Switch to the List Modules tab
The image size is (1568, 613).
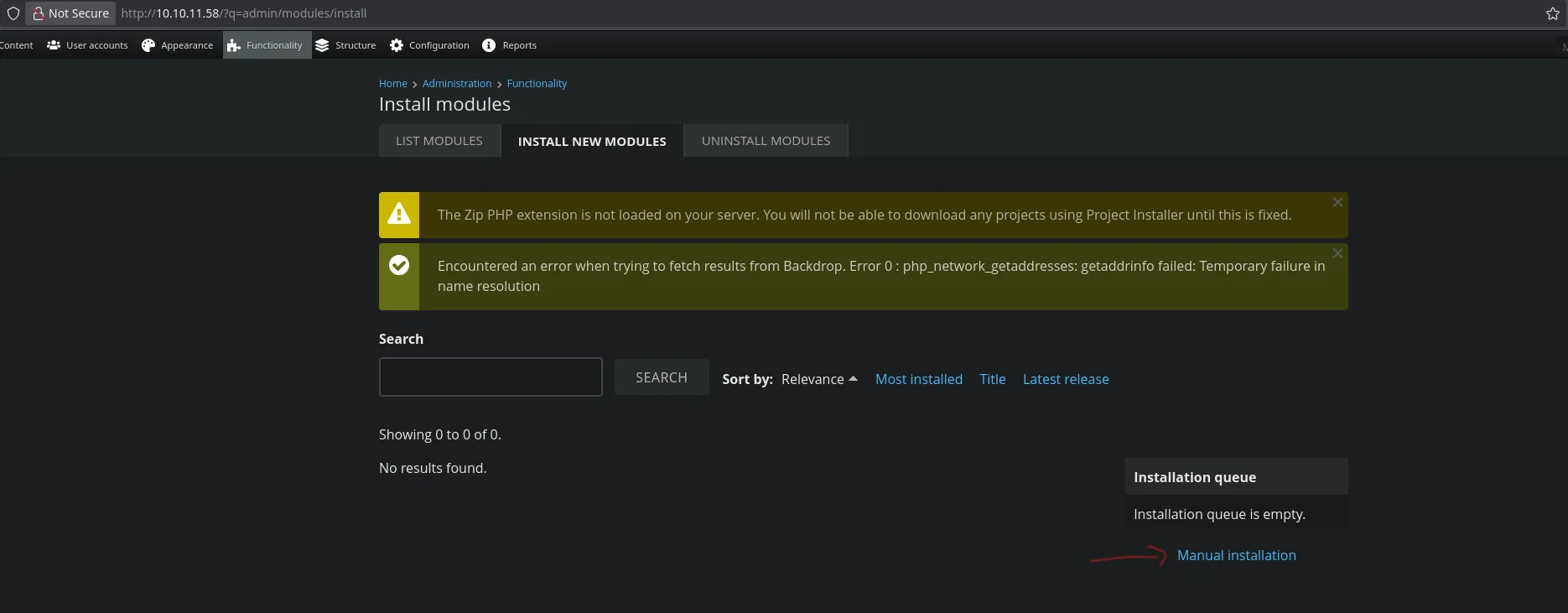439,141
